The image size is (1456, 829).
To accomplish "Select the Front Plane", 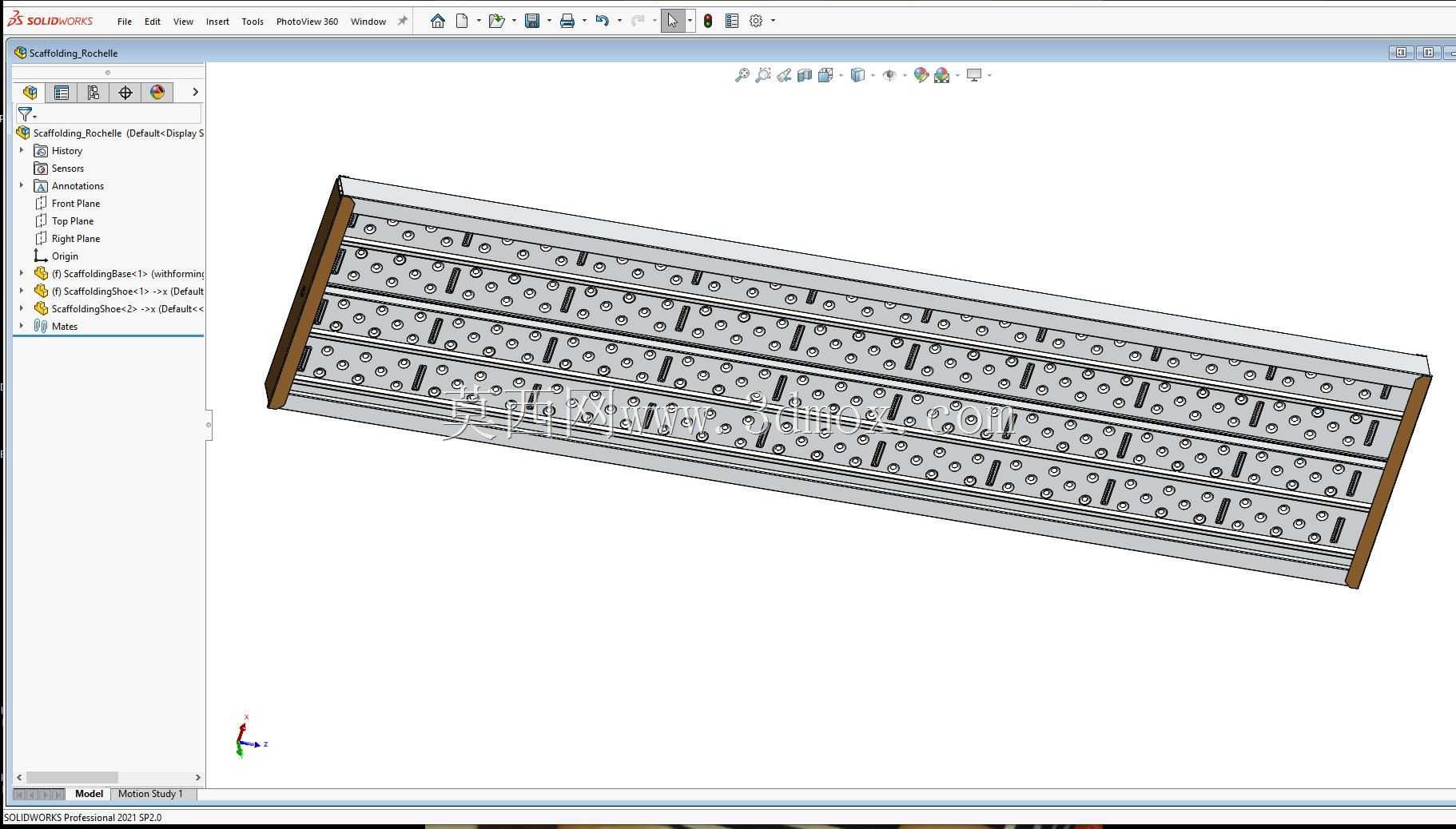I will click(75, 204).
